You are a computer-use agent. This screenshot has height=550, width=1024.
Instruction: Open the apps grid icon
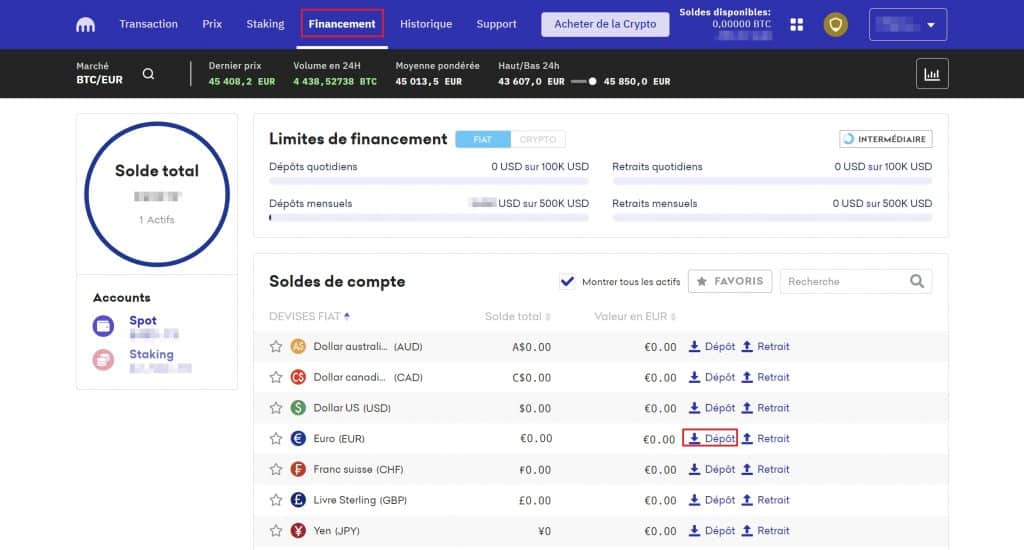coord(797,25)
